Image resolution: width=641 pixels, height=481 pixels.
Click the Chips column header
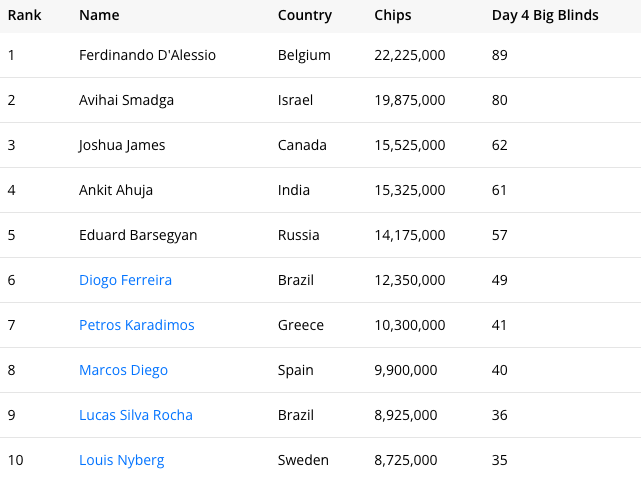tap(393, 15)
